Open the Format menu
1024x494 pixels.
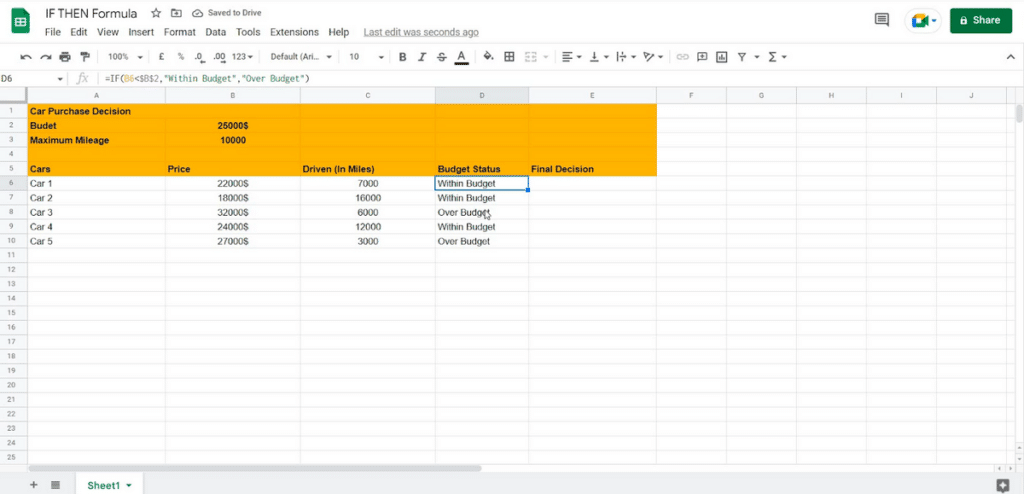180,32
